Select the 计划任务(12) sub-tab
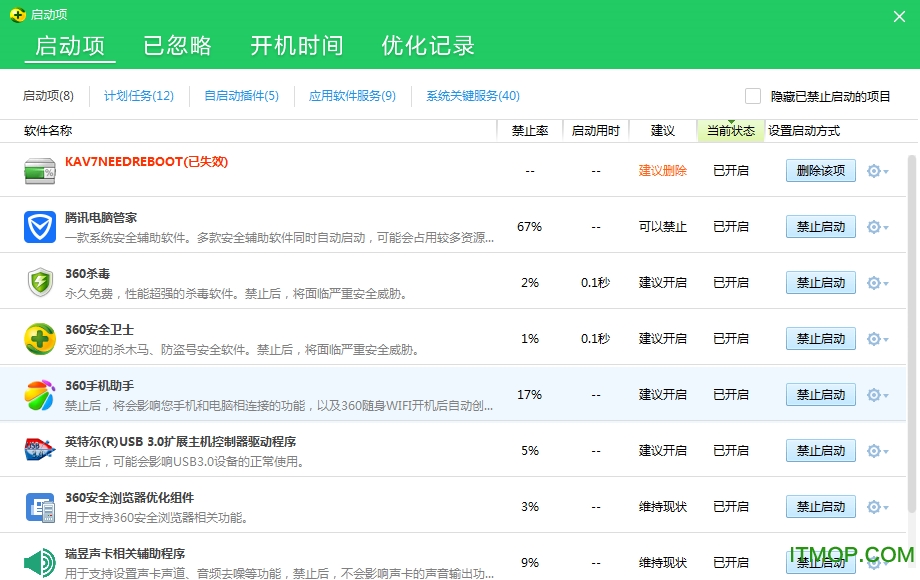This screenshot has height=580, width=920. (139, 96)
